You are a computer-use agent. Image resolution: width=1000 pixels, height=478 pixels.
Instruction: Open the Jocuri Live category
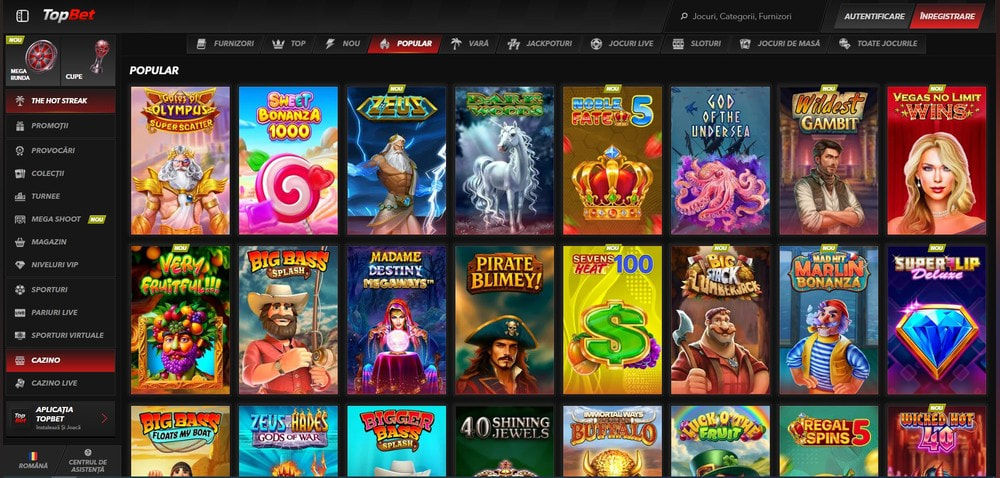[x=622, y=43]
